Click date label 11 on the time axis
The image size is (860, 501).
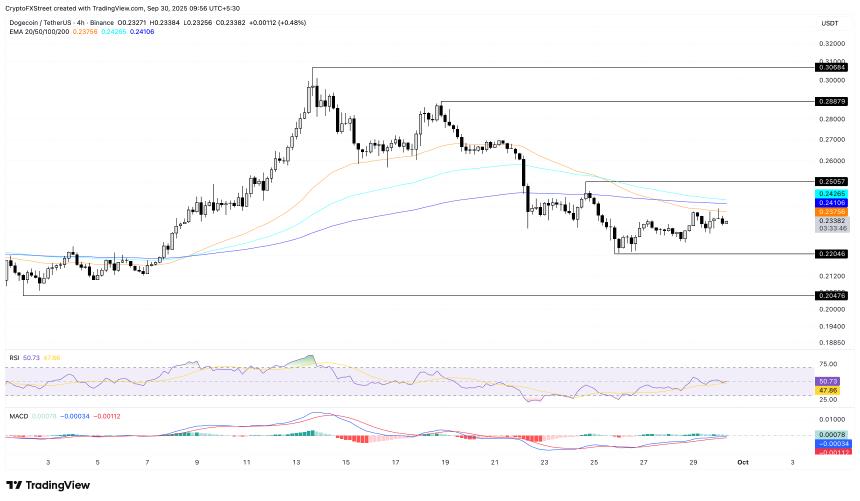point(247,463)
